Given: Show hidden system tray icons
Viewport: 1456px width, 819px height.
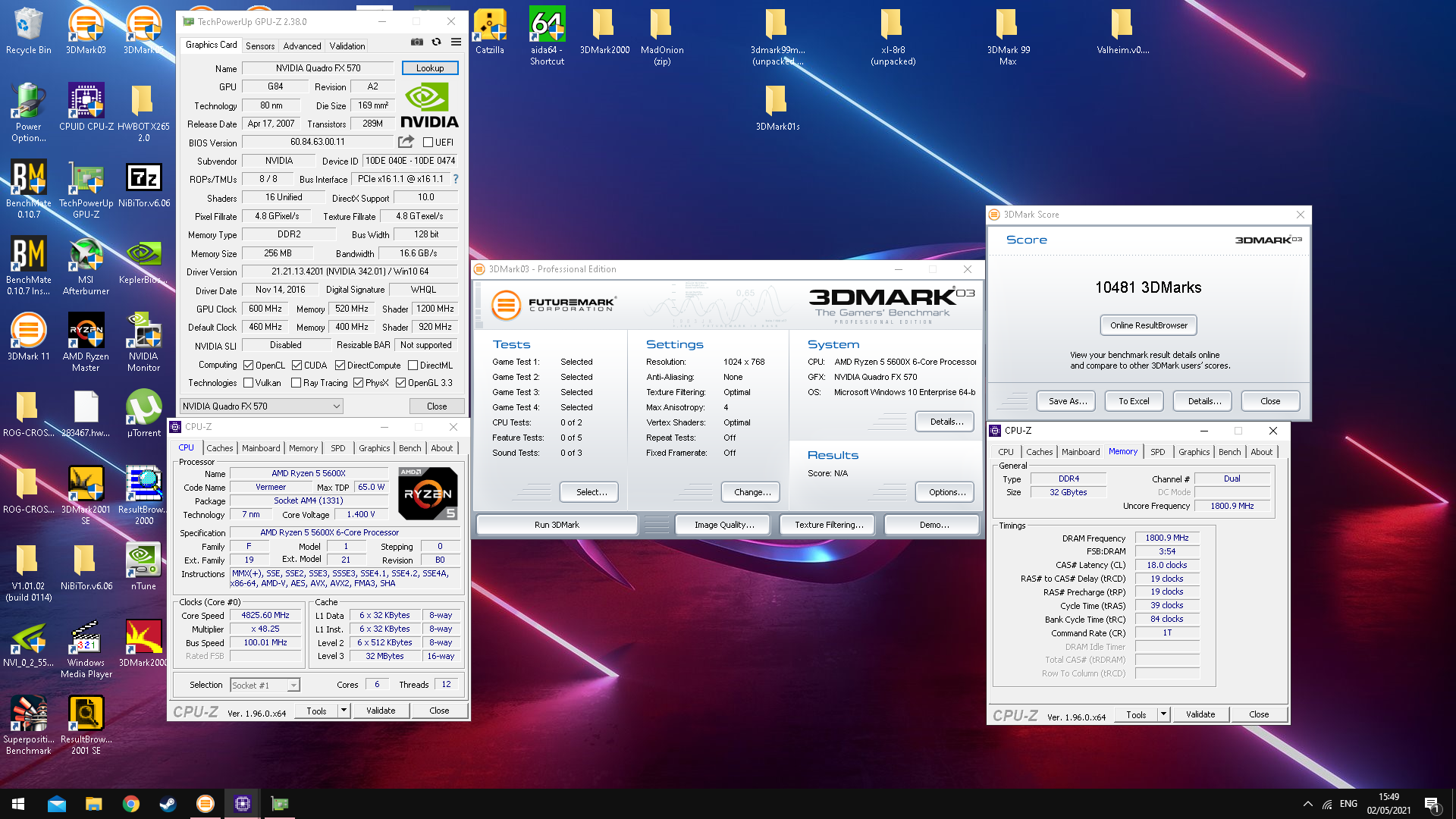Looking at the screenshot, I should coord(1307,804).
